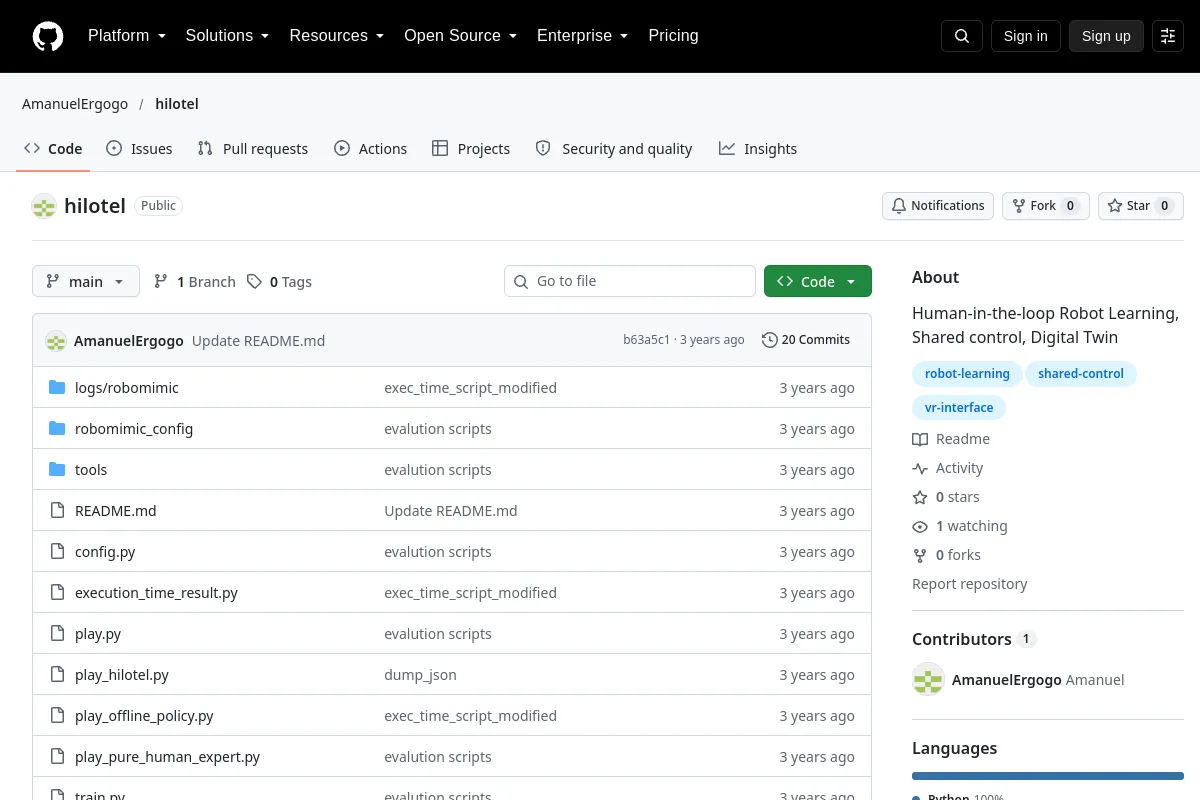
Task: Expand the Solutions menu
Action: coord(227,36)
